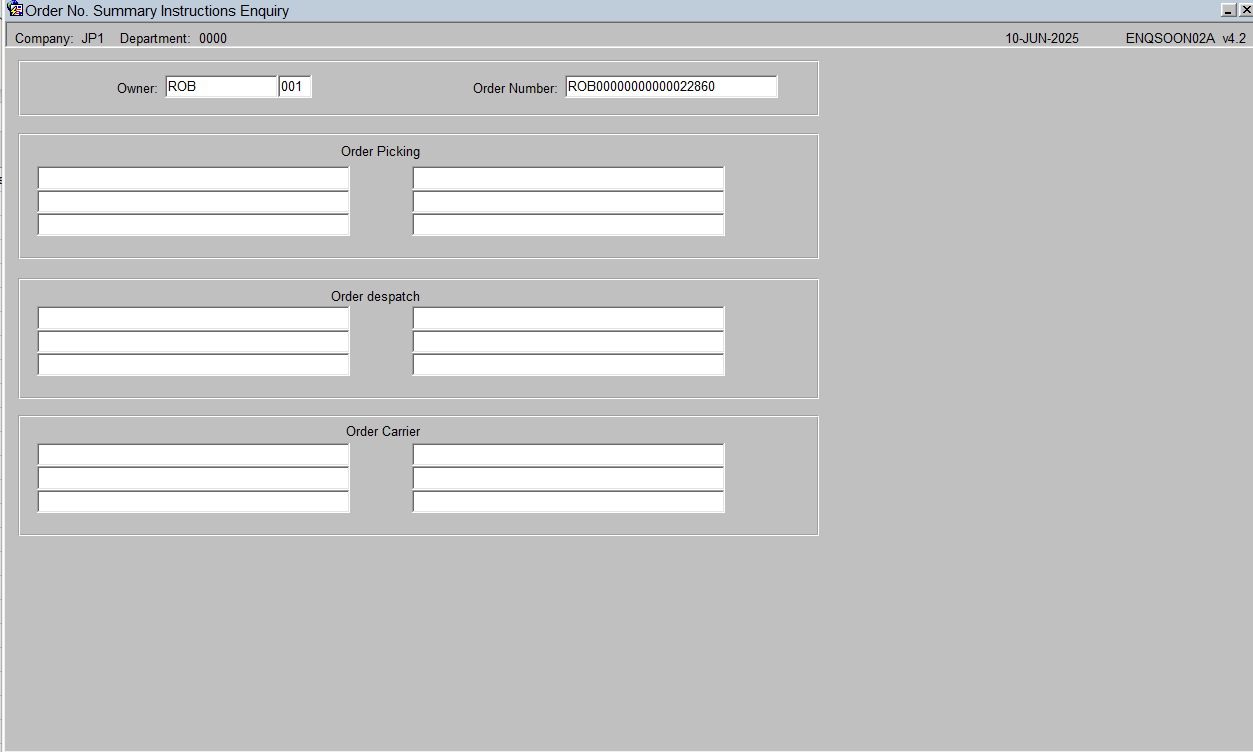Select second left Order Picking instruction field
The width and height of the screenshot is (1253, 752).
[193, 201]
